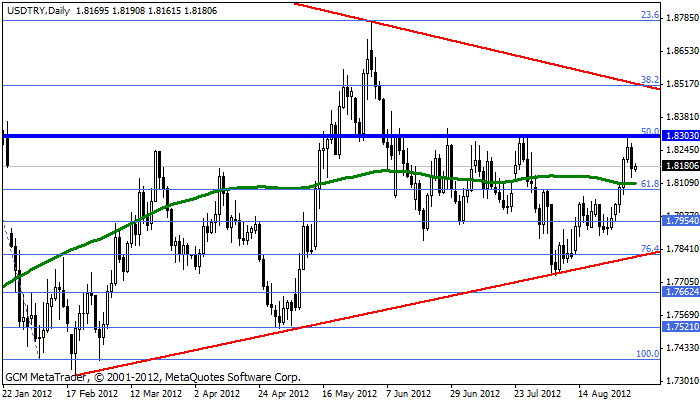Select the 1.83030 blue price label
The height and width of the screenshot is (402, 700).
[681, 135]
